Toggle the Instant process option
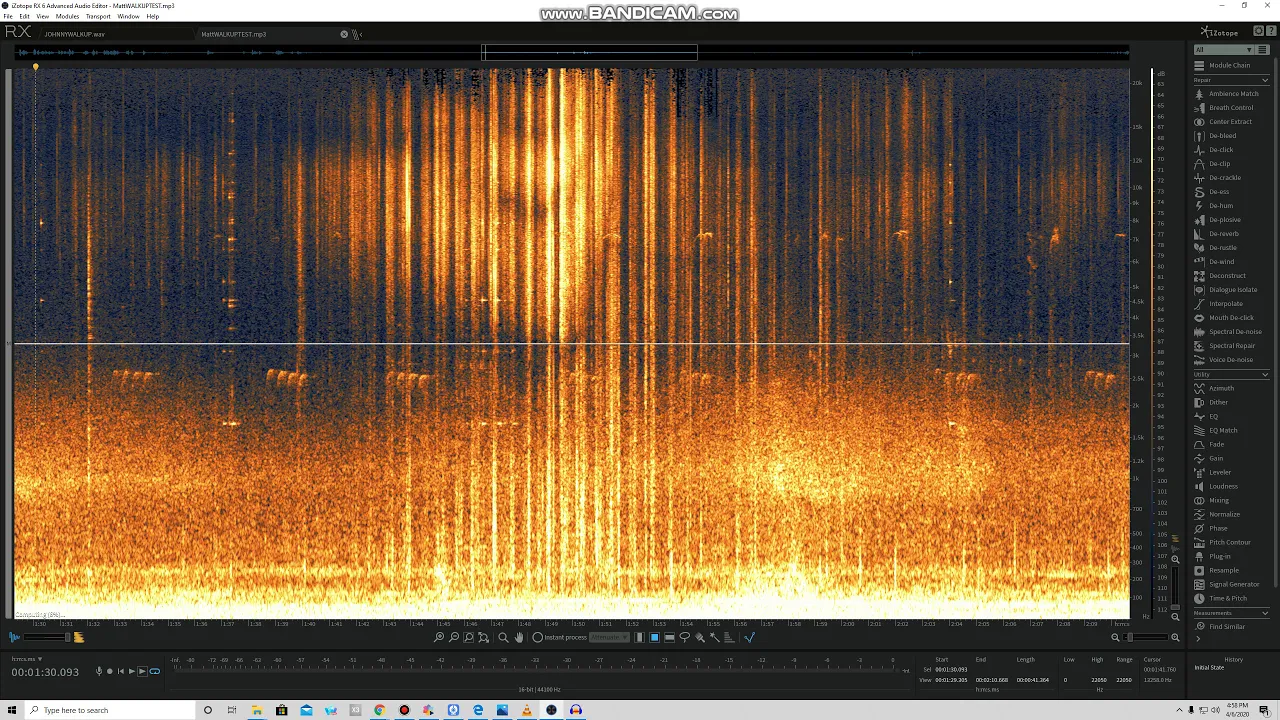This screenshot has height=720, width=1280. point(560,637)
